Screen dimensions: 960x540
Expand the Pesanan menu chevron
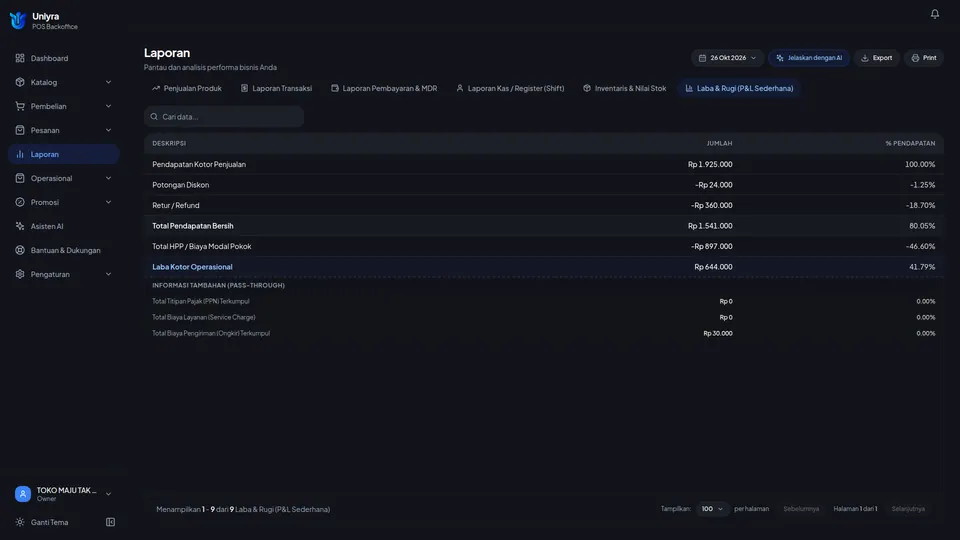pyautogui.click(x=108, y=130)
